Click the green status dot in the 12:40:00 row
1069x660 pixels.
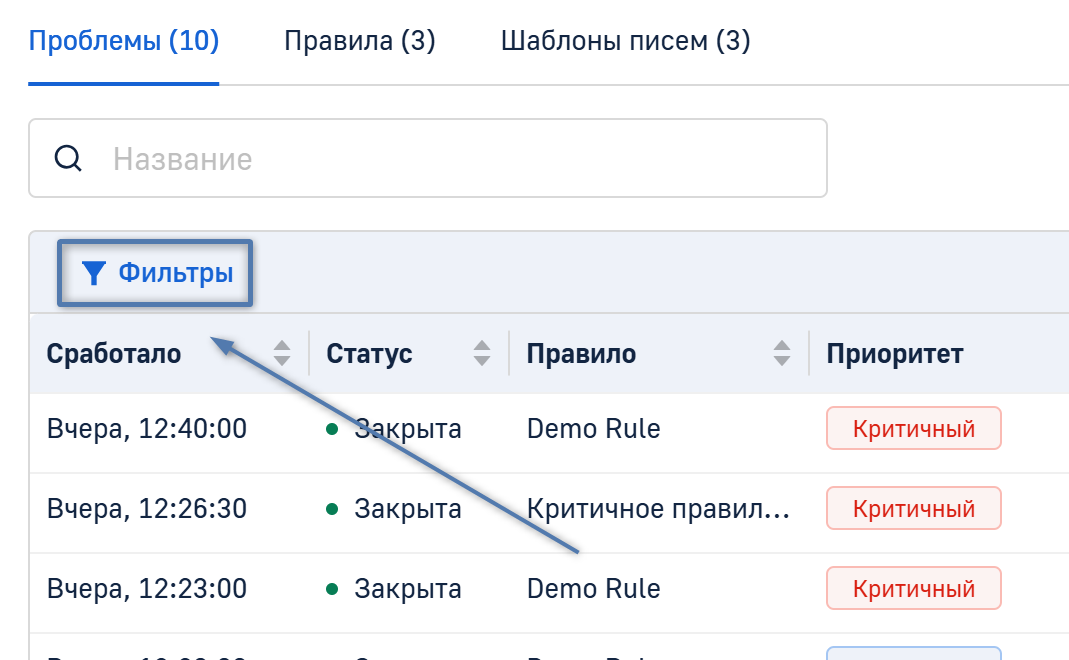pyautogui.click(x=333, y=430)
